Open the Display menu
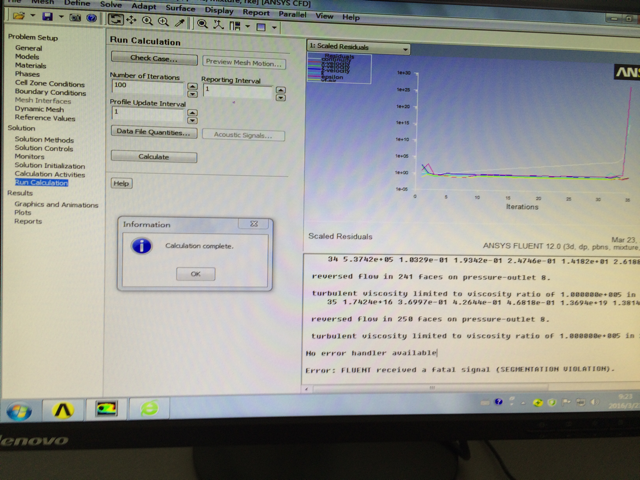Image resolution: width=640 pixels, height=480 pixels. (x=219, y=10)
